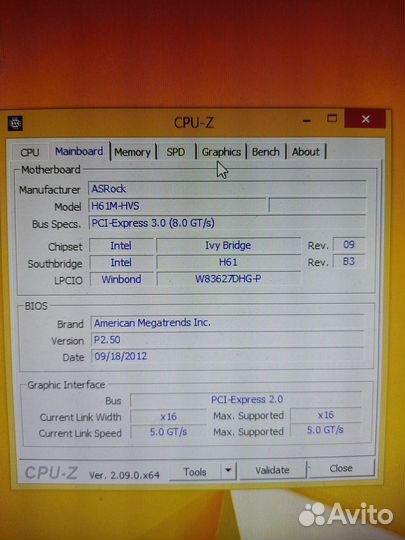
Task: Select the W83627DHG-P LPCIO model
Action: (228, 279)
